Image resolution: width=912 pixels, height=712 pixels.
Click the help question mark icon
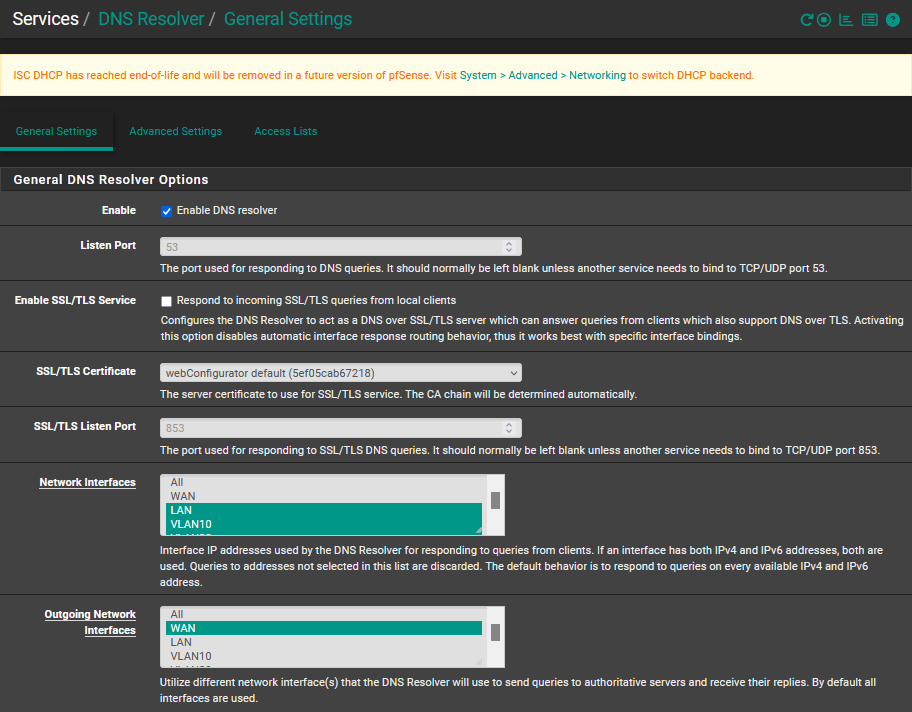[893, 20]
